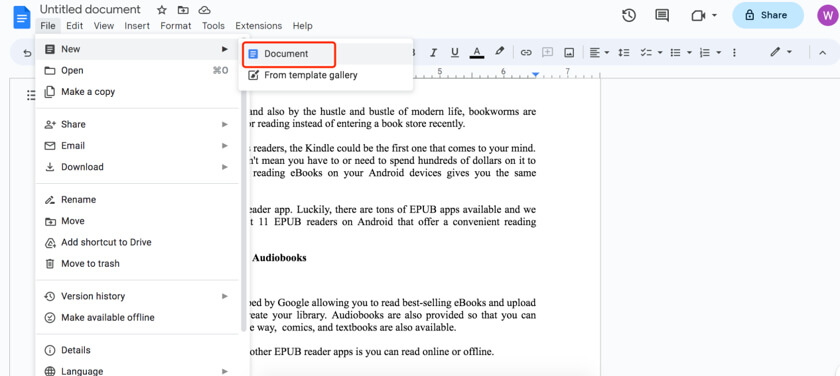Click the checklist icon
Screen dimensions: 840x376
[x=646, y=52]
